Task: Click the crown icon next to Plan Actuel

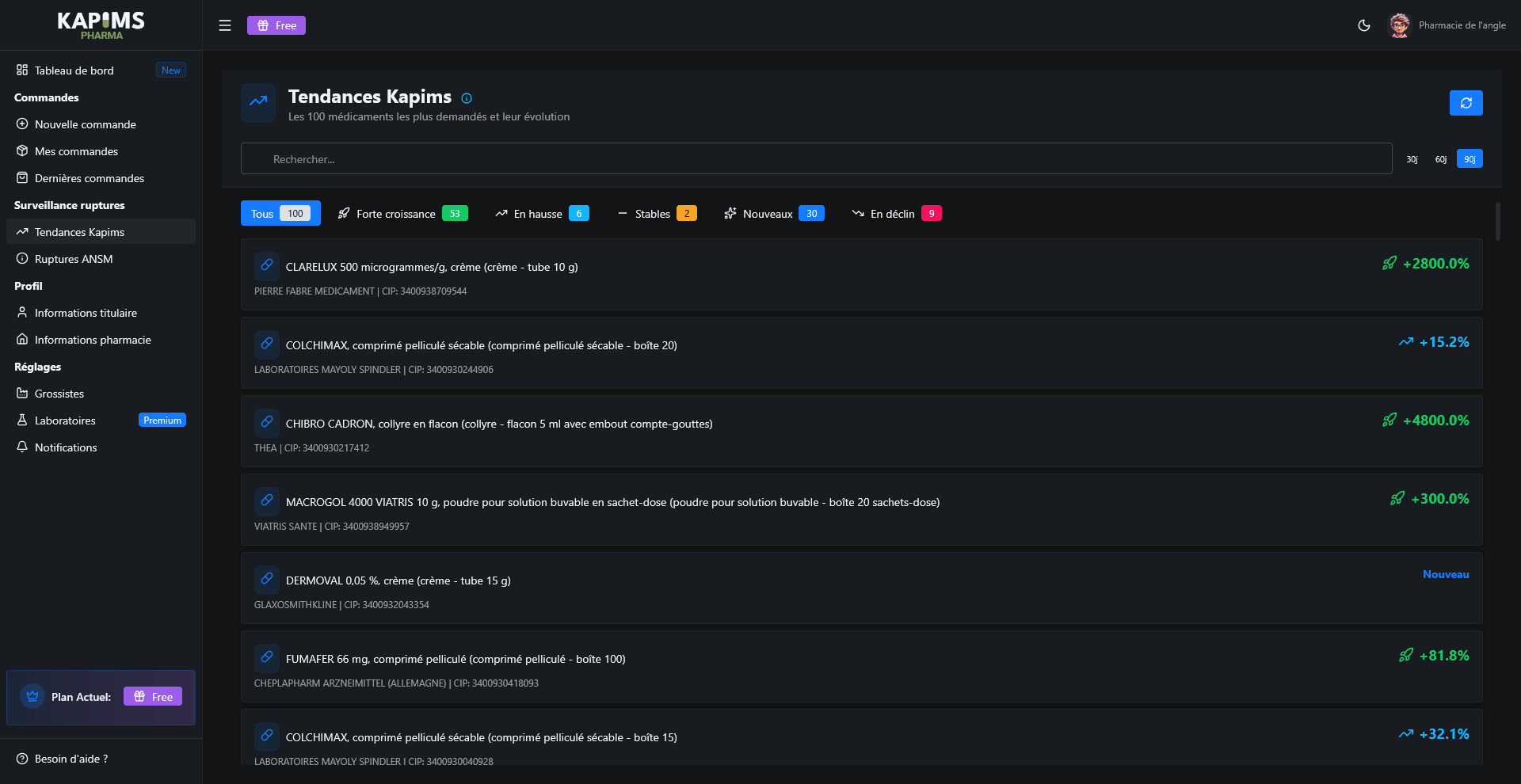Action: pyautogui.click(x=32, y=696)
